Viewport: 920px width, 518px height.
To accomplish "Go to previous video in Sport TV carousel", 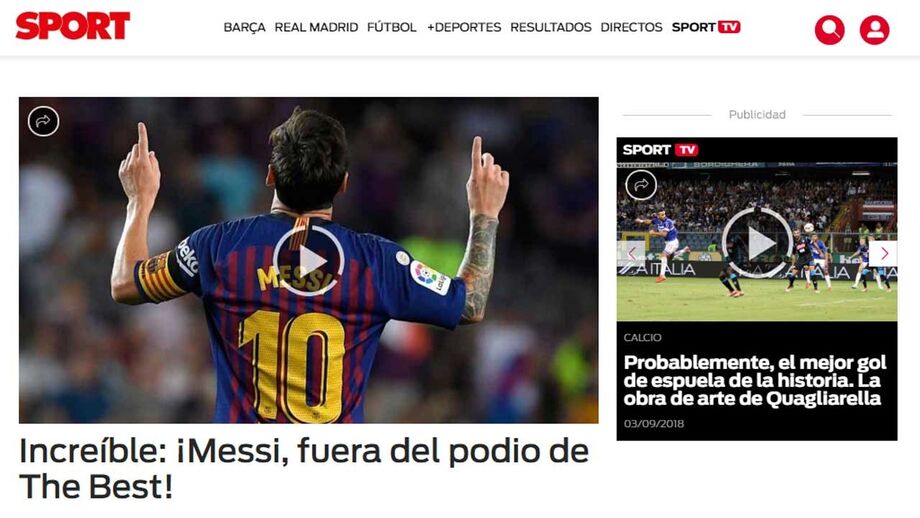I will (x=631, y=253).
